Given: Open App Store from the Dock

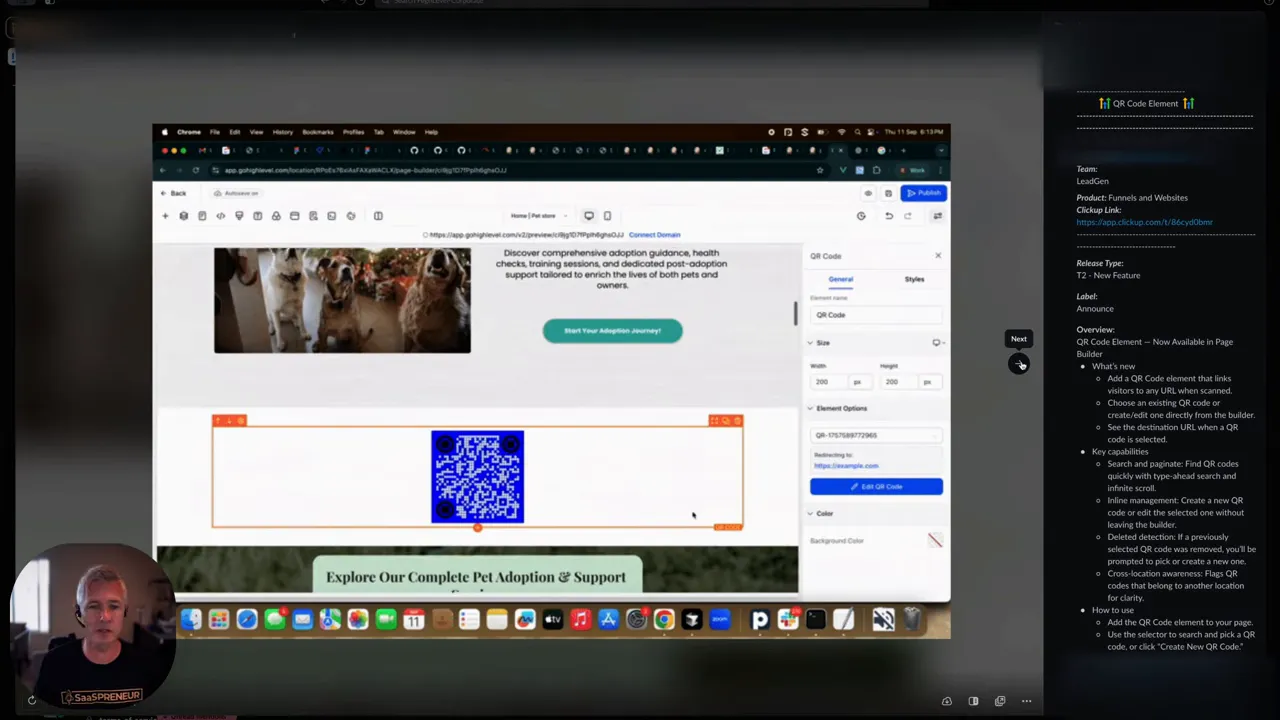Looking at the screenshot, I should (x=608, y=621).
